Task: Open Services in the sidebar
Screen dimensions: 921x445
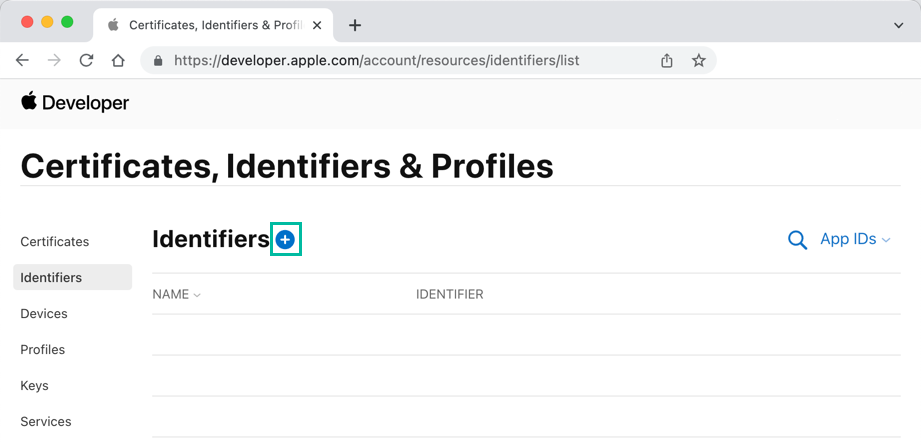Action: coord(46,421)
